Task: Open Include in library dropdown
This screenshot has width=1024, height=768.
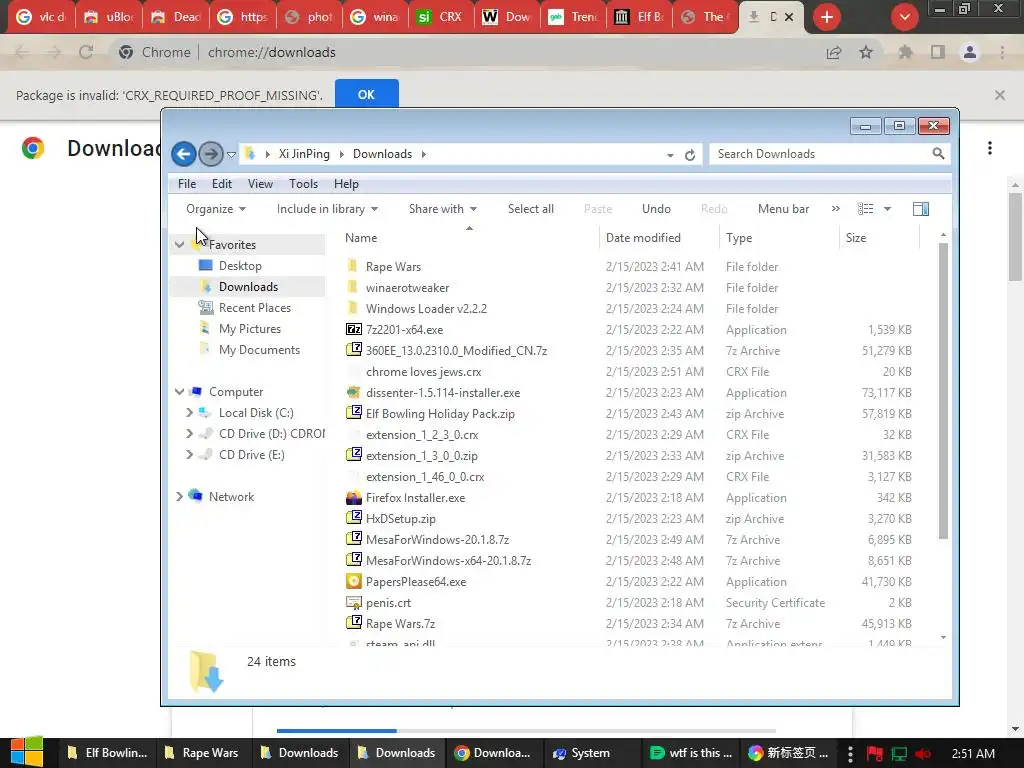Action: coord(327,209)
